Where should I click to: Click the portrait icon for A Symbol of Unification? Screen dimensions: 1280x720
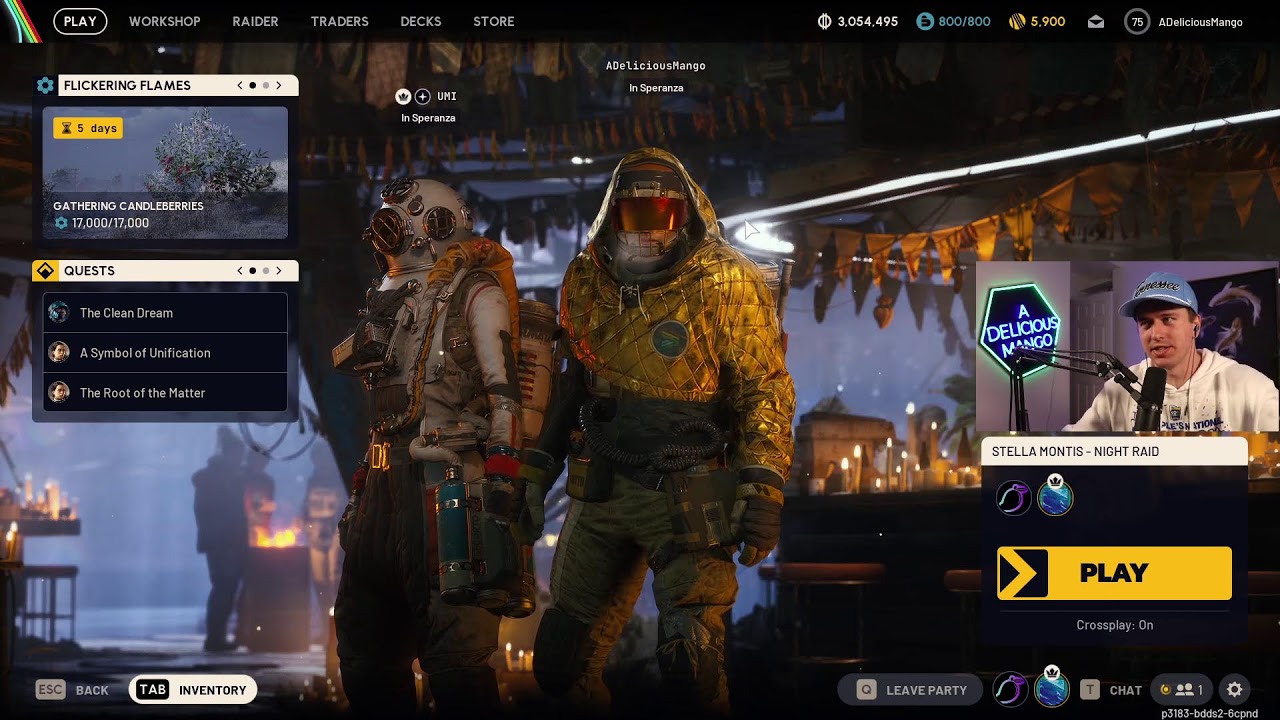59,352
